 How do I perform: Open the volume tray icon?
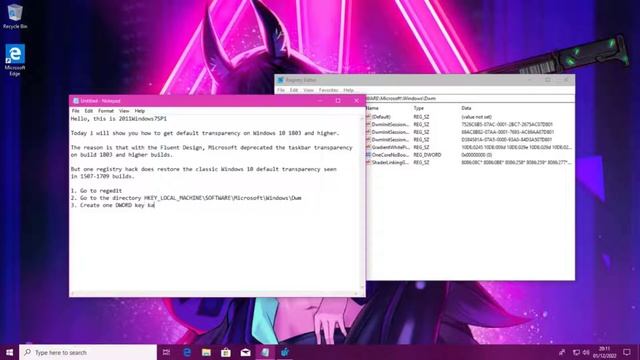coord(586,352)
